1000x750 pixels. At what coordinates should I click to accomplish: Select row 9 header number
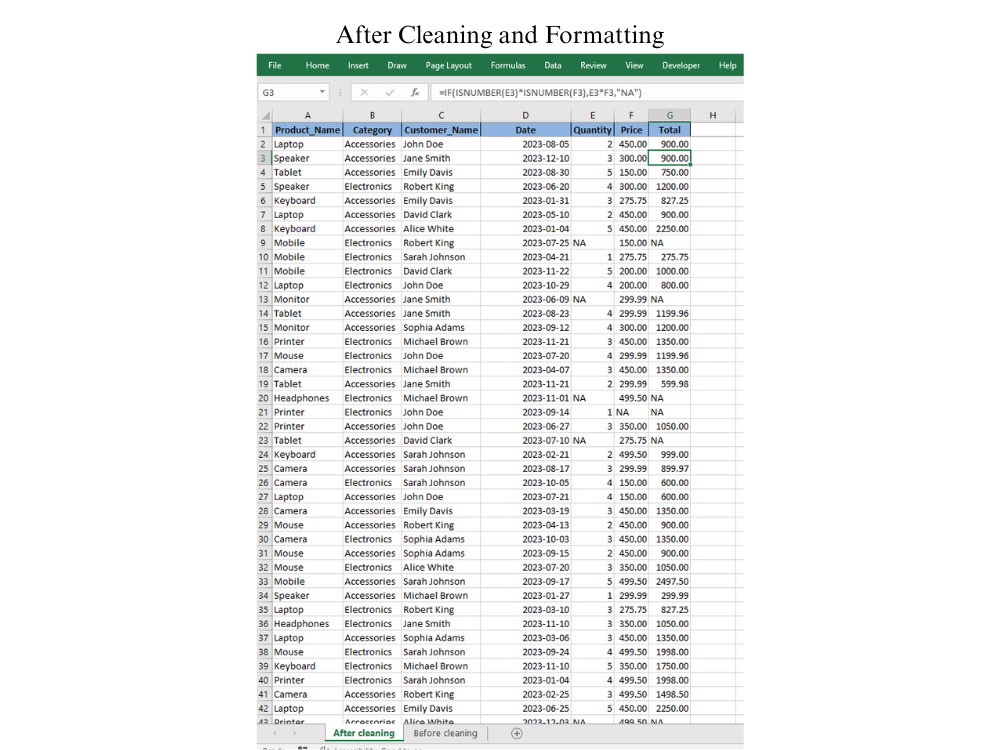[263, 243]
